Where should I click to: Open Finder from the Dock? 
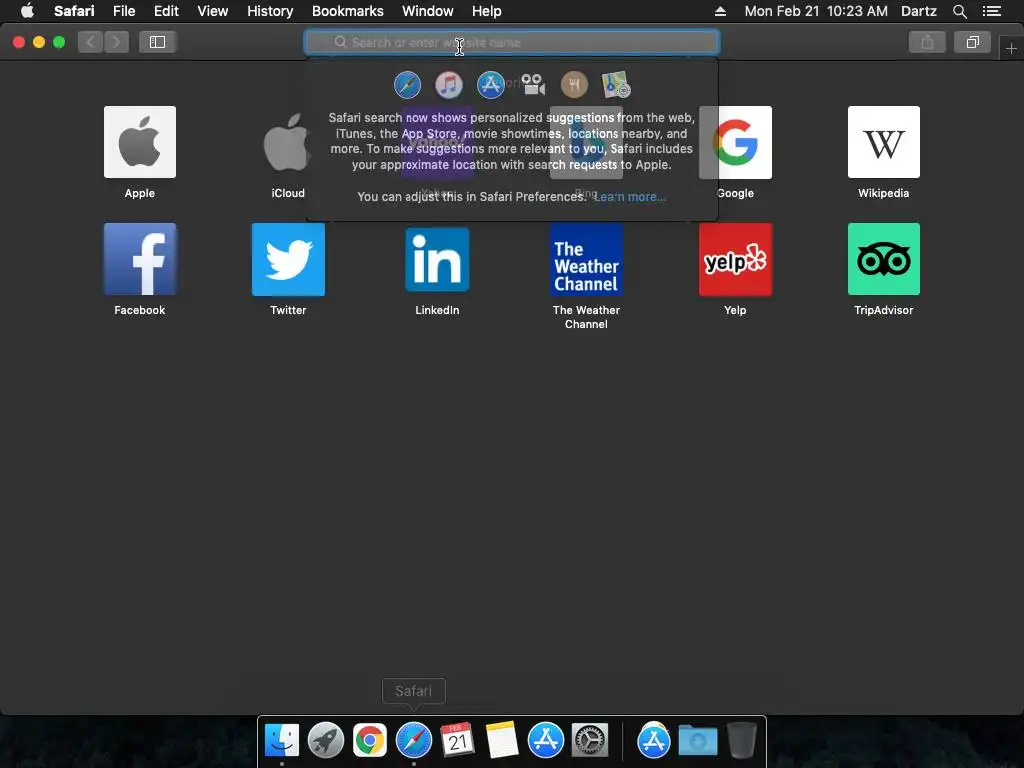click(281, 741)
